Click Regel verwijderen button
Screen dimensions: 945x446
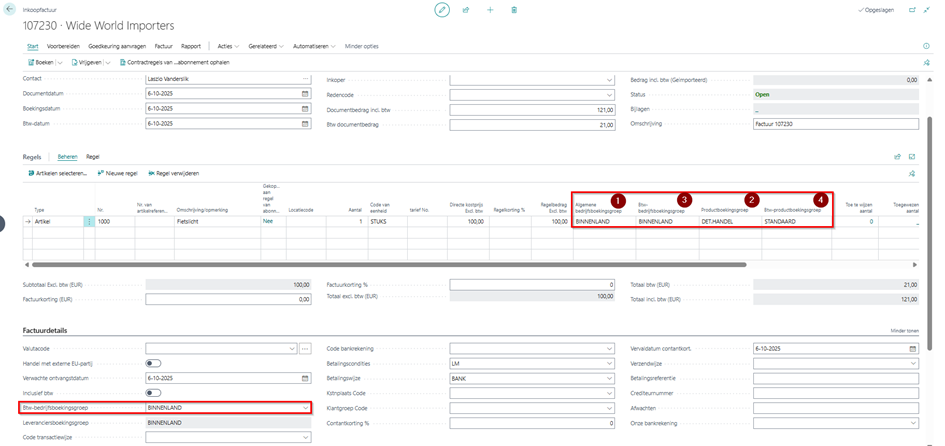172,173
